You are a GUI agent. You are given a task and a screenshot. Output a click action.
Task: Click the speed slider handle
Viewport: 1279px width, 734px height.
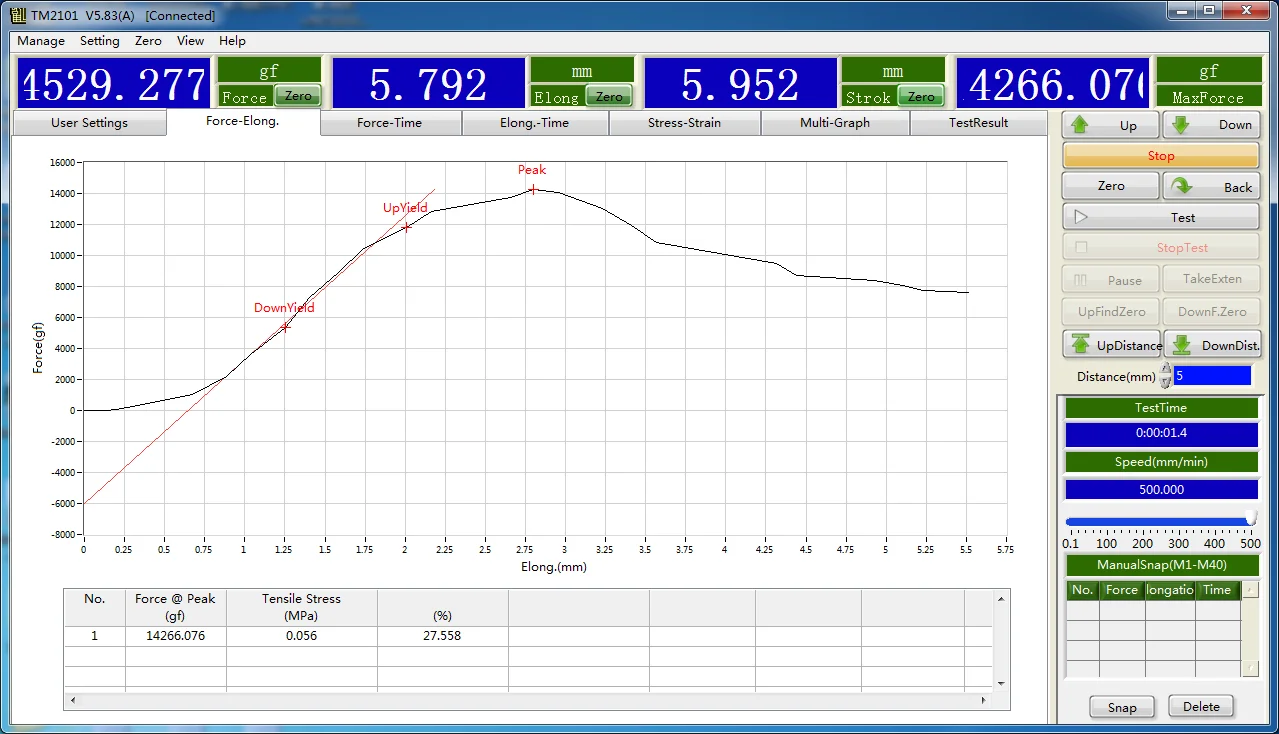point(1250,519)
